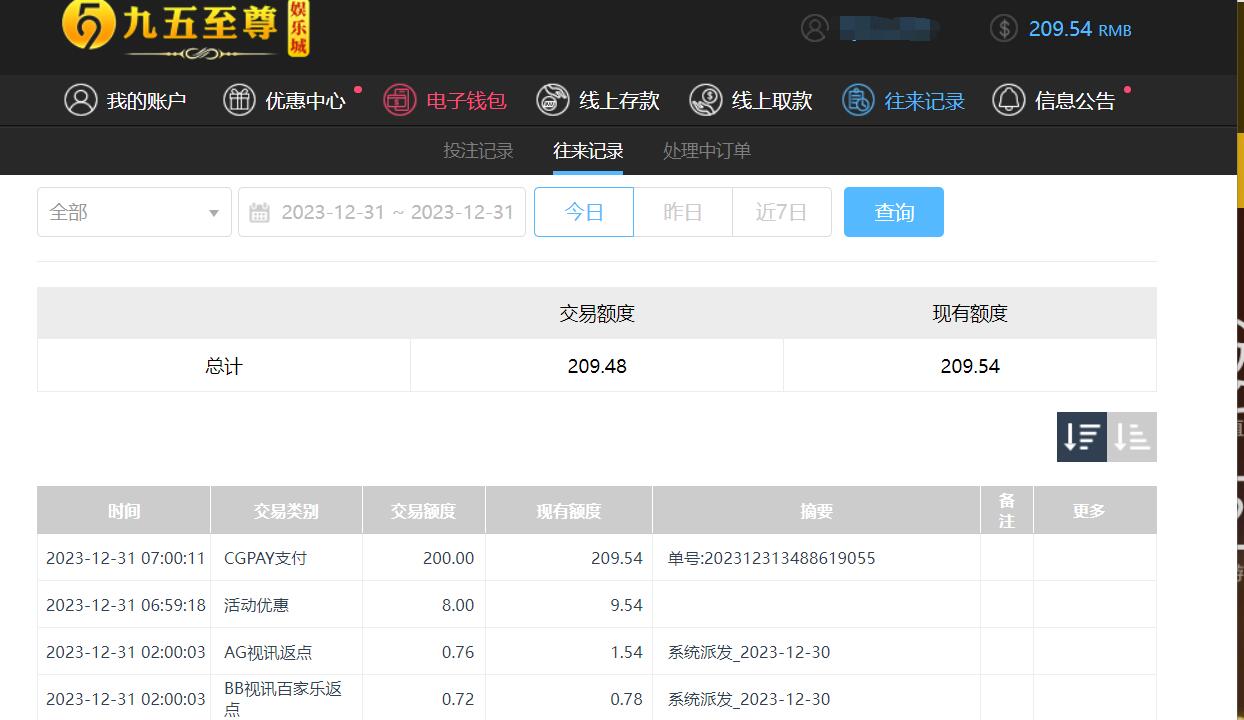Go to 电子钱包
The width and height of the screenshot is (1244, 720).
click(x=467, y=101)
